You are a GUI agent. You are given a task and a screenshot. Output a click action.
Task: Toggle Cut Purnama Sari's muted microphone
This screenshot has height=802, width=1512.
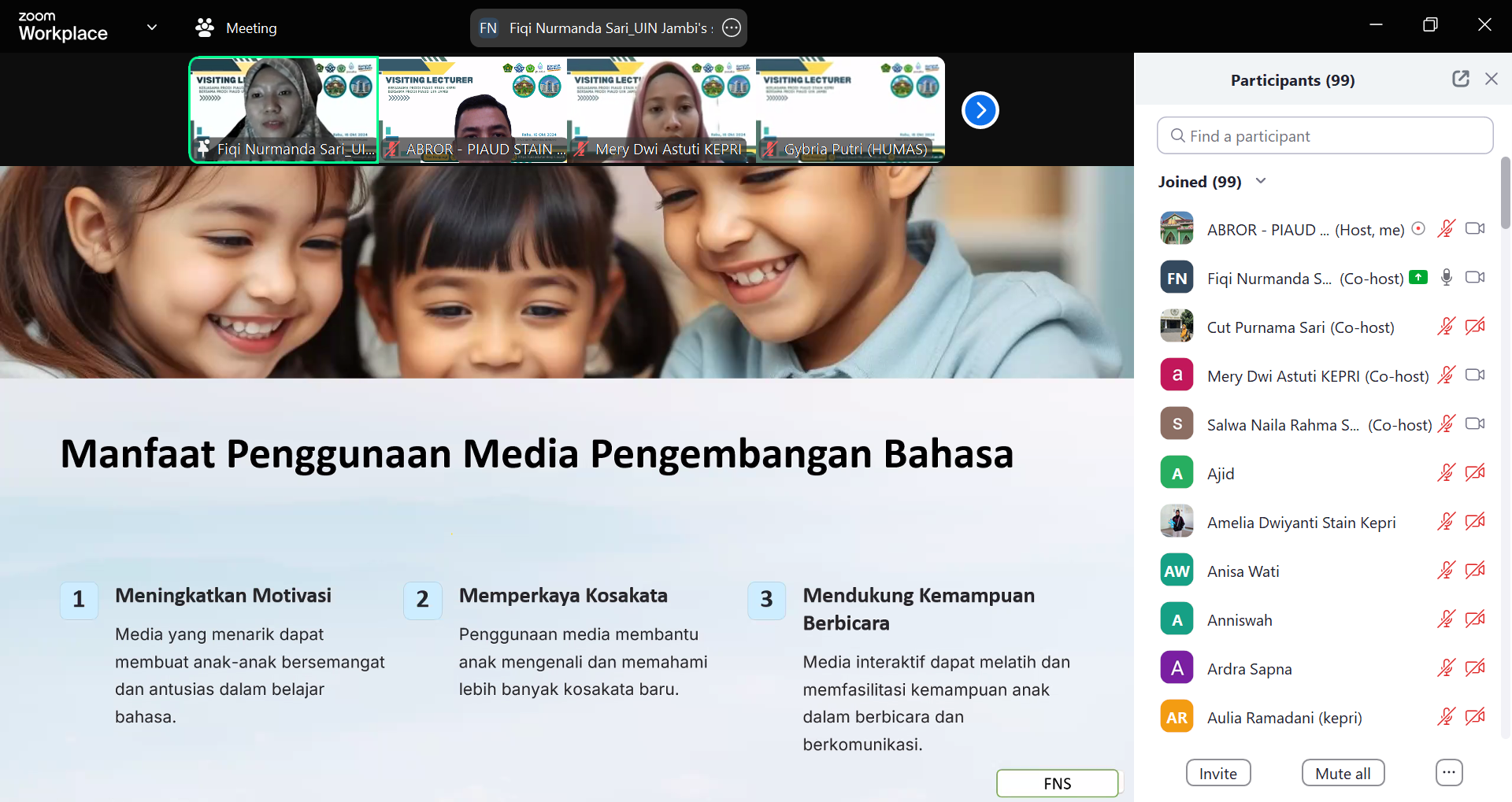[x=1447, y=326]
